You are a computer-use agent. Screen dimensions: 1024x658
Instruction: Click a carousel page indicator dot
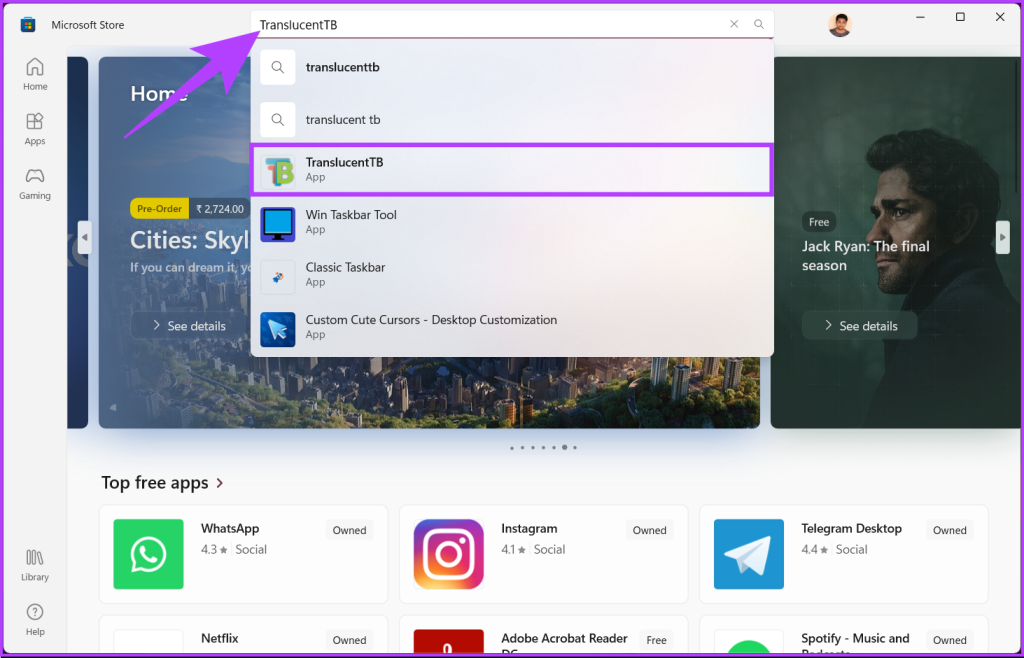click(564, 448)
